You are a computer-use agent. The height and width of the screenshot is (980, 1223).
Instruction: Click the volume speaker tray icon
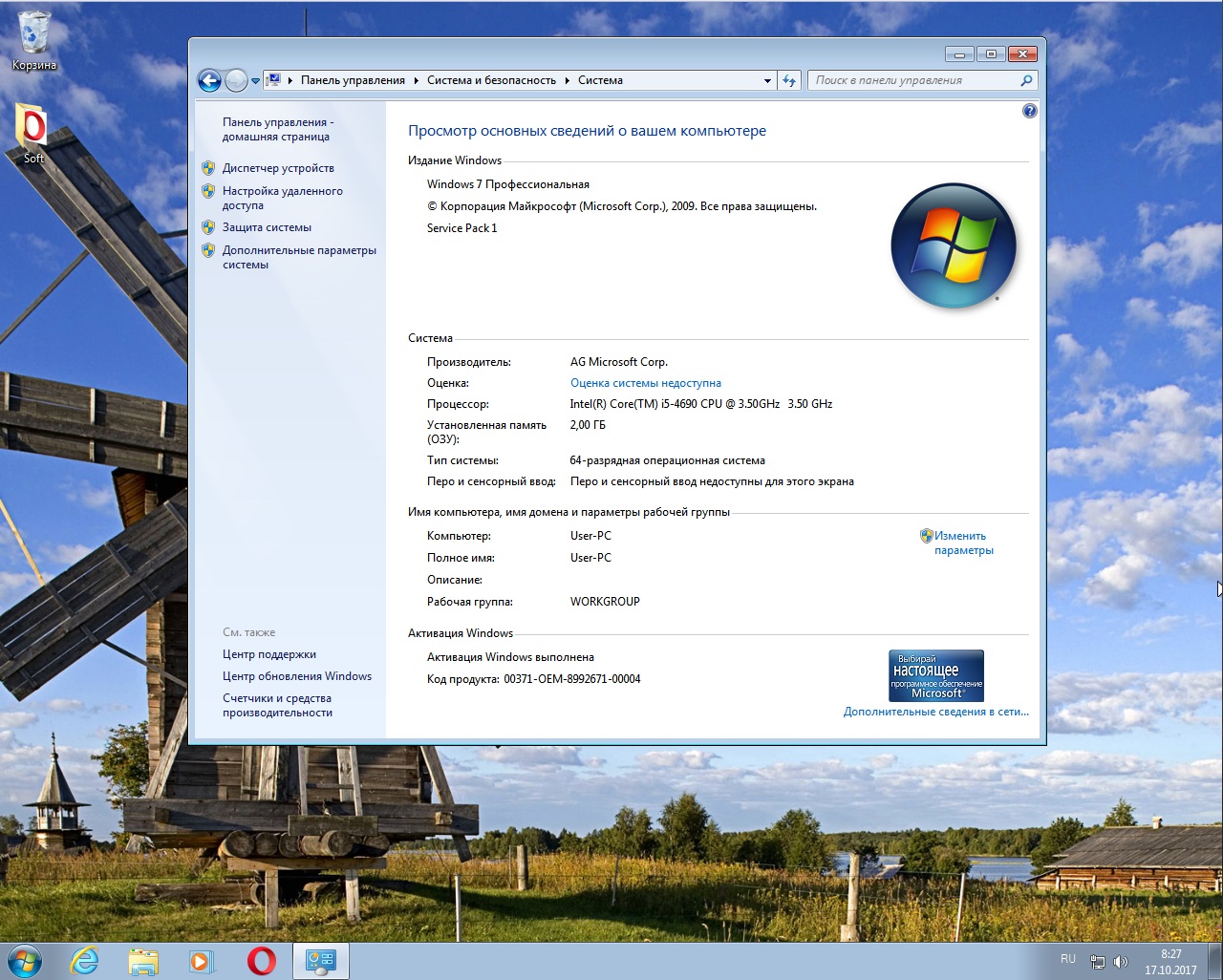1121,962
